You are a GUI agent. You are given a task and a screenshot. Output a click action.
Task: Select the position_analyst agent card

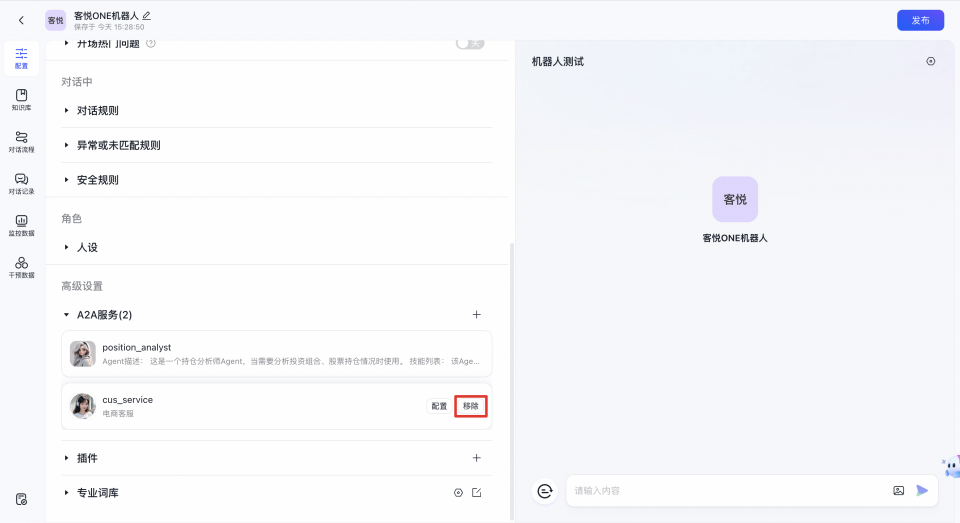(x=277, y=354)
